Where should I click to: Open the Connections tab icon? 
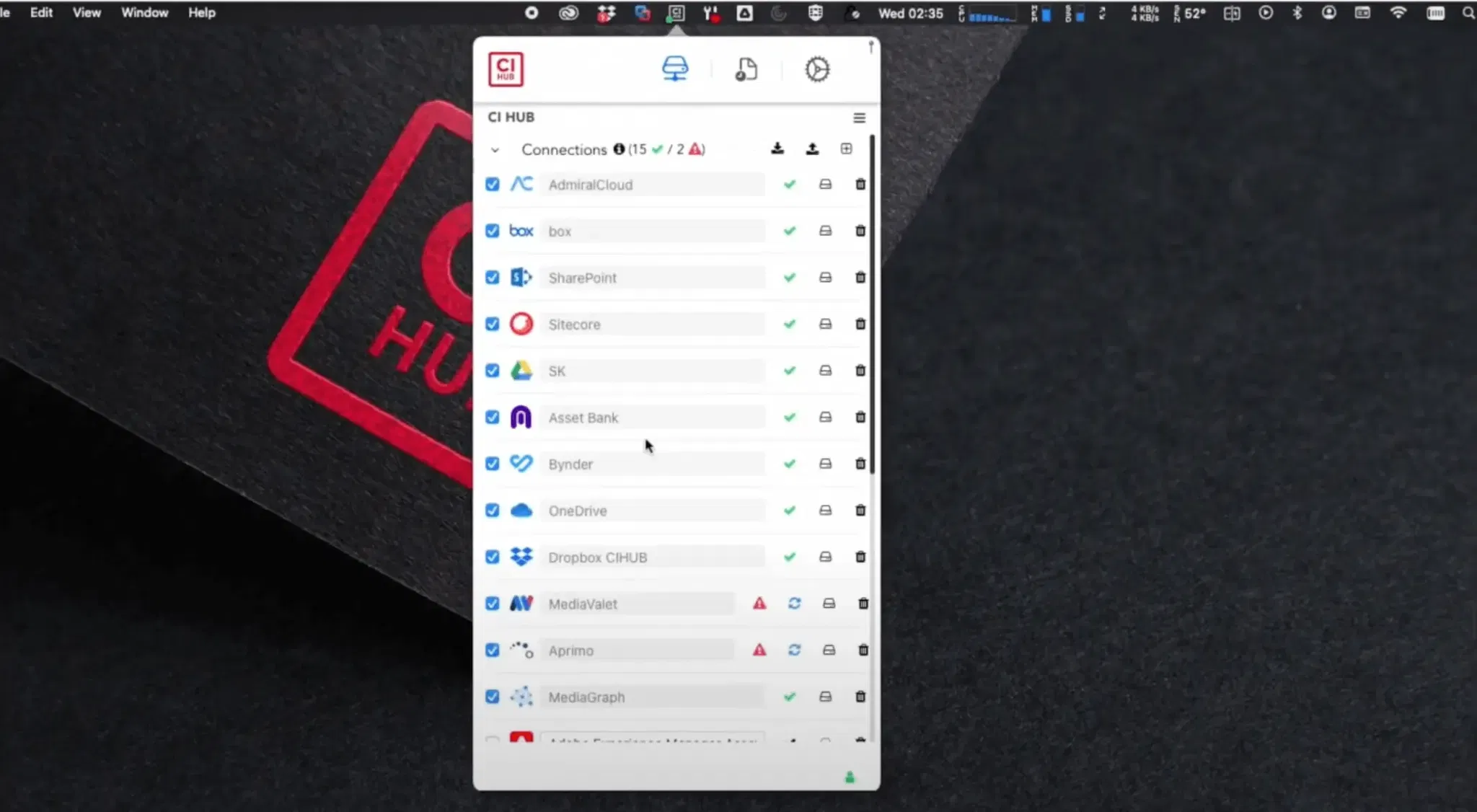coord(675,69)
